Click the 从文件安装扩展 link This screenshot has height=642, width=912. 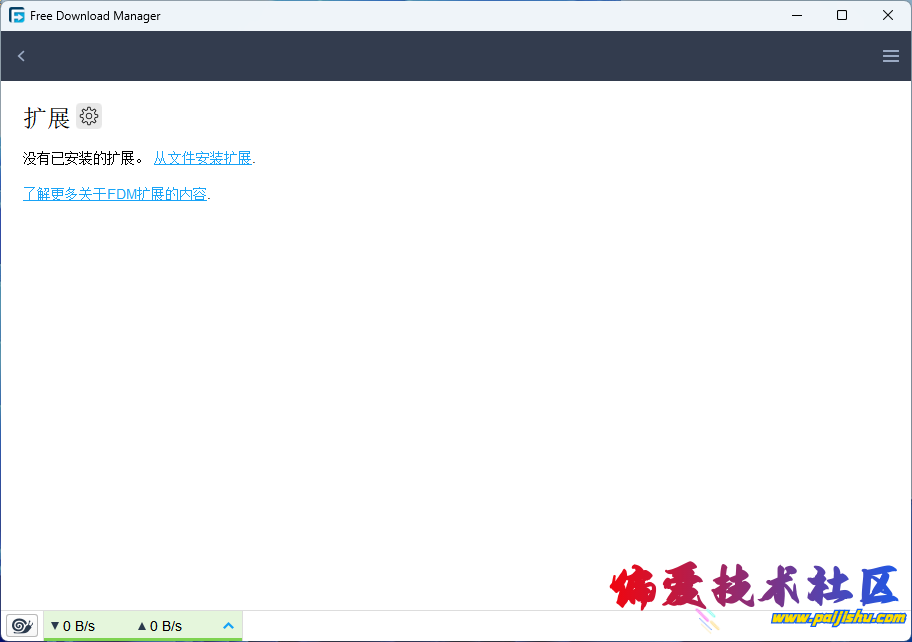tap(202, 158)
